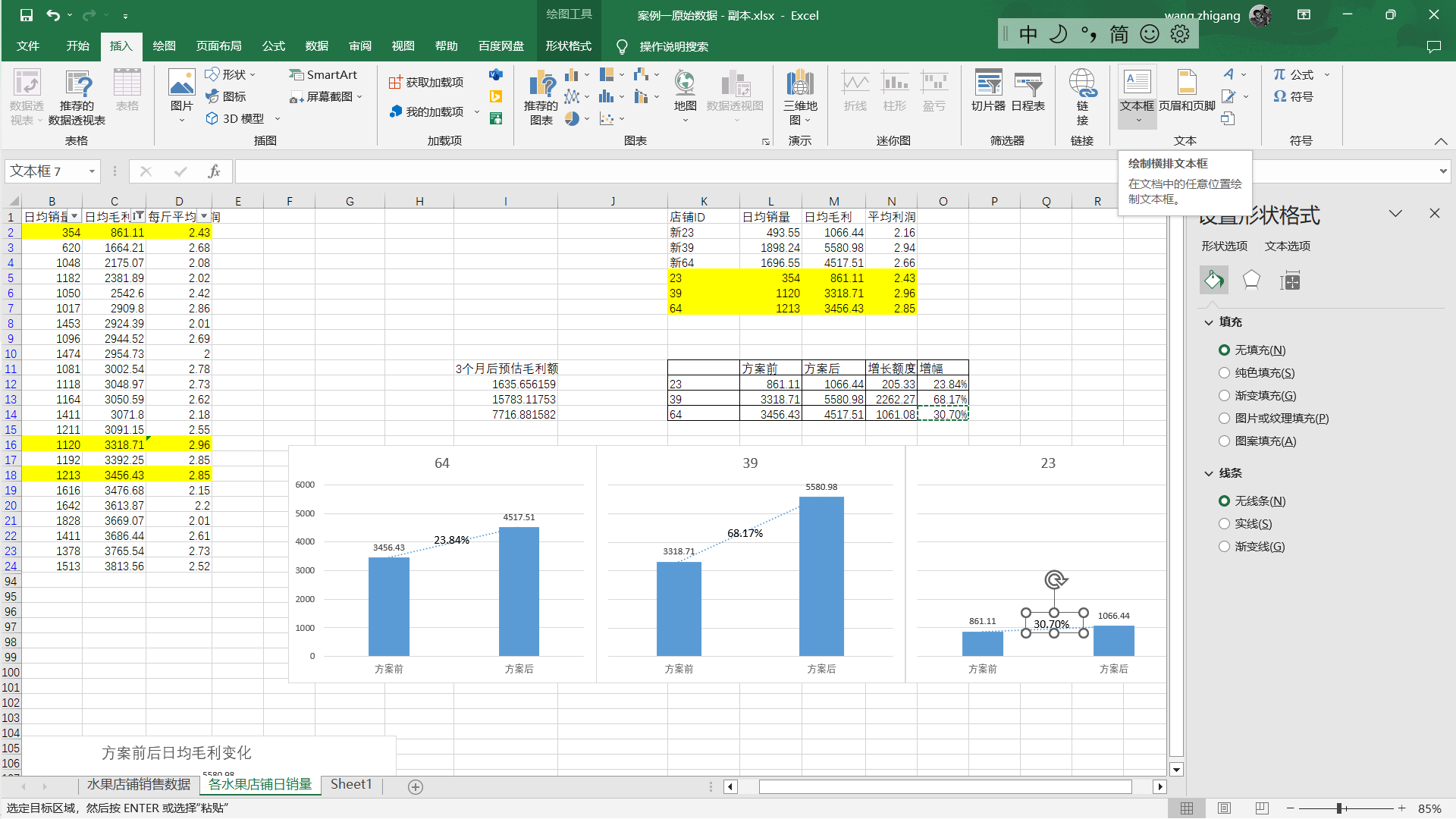Open Header and Footer (页眉和页脚)

point(1187,91)
